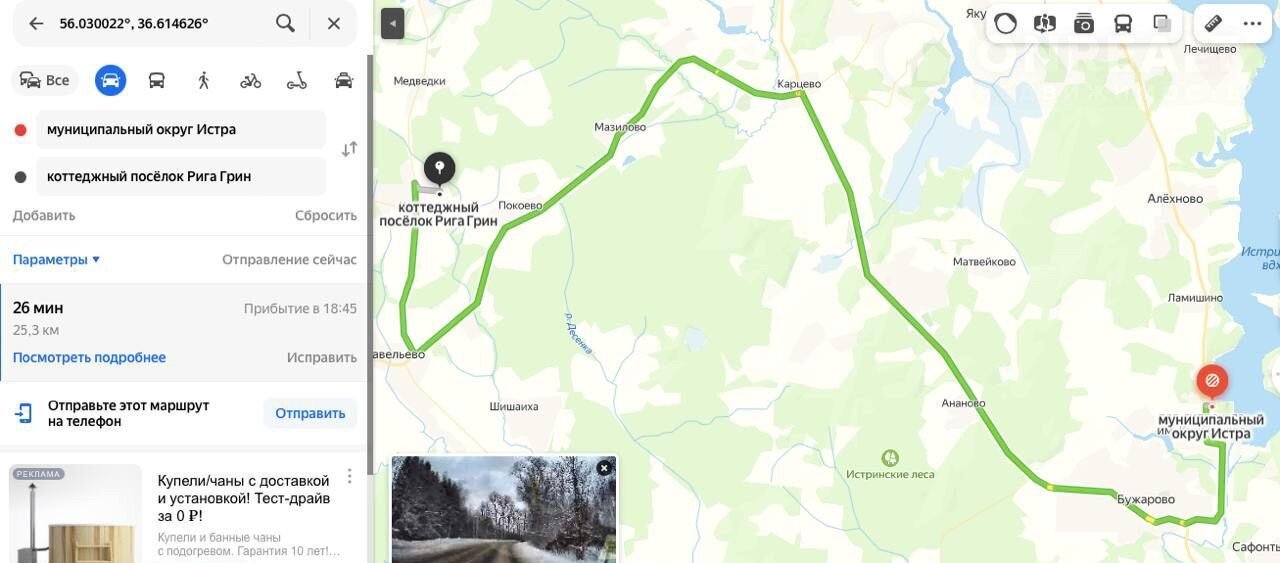Toggle the traffic layer on map

tap(1006, 24)
